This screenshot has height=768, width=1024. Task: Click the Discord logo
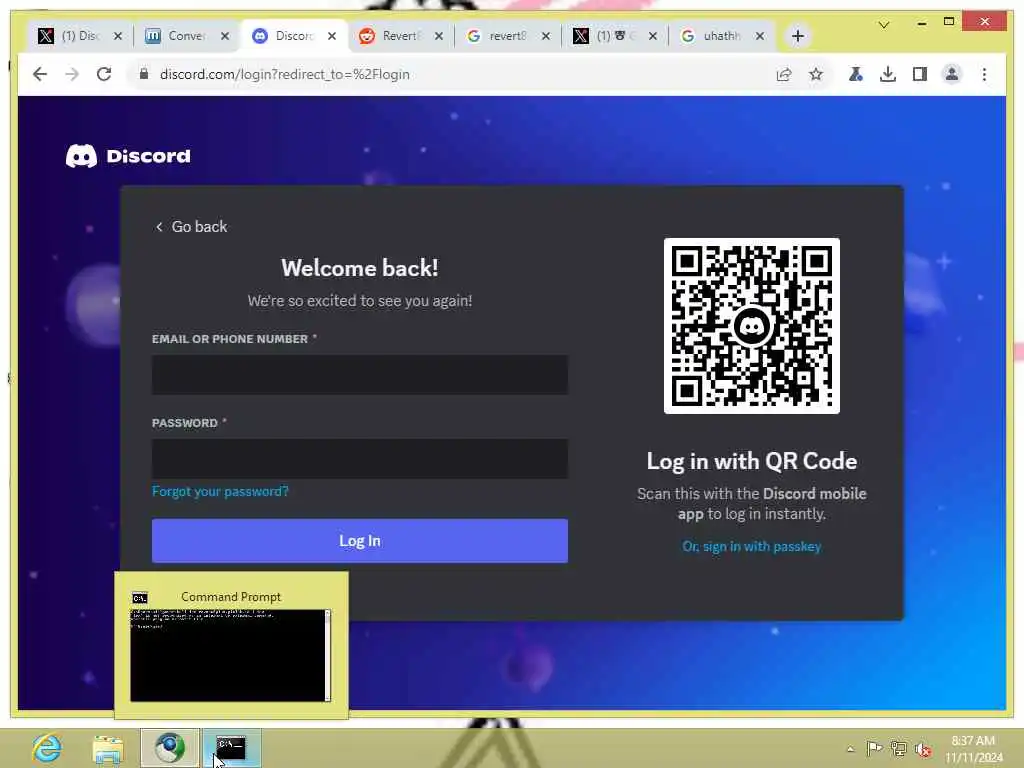pos(128,156)
